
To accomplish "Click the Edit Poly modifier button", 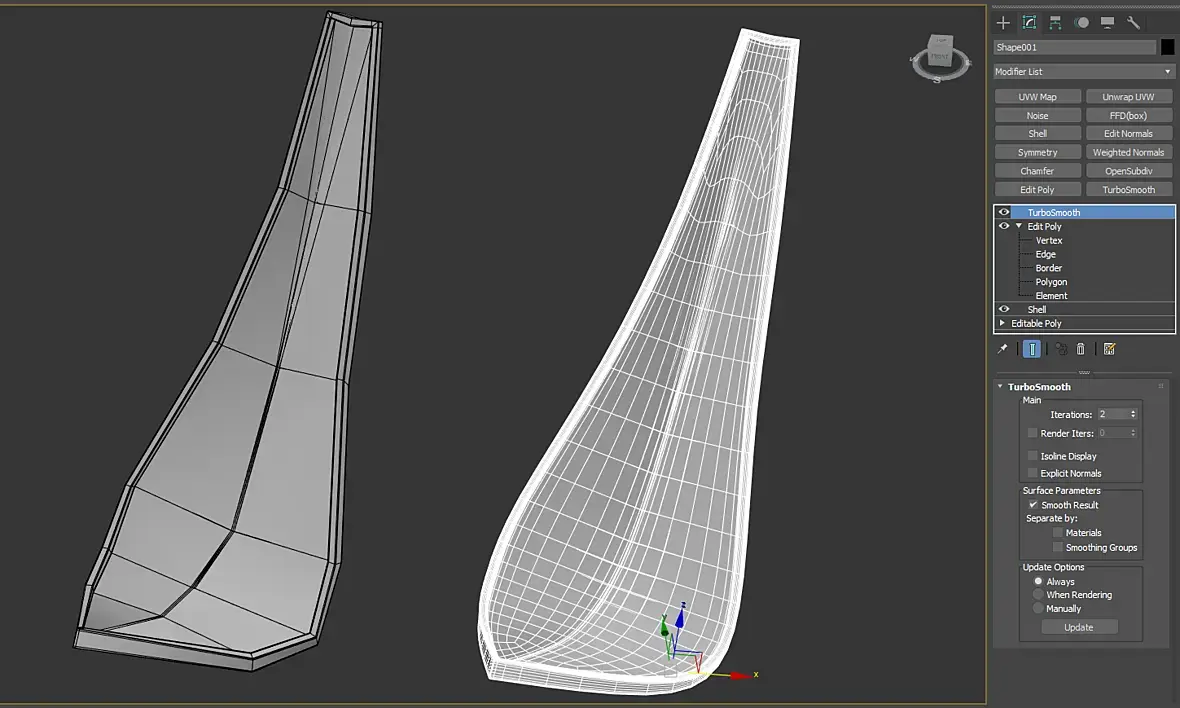I will [1038, 190].
